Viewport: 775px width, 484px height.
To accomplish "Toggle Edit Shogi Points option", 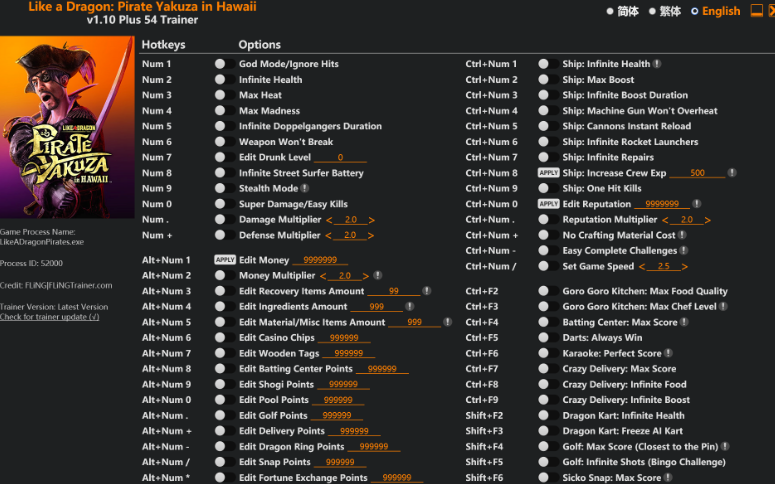I will point(225,385).
